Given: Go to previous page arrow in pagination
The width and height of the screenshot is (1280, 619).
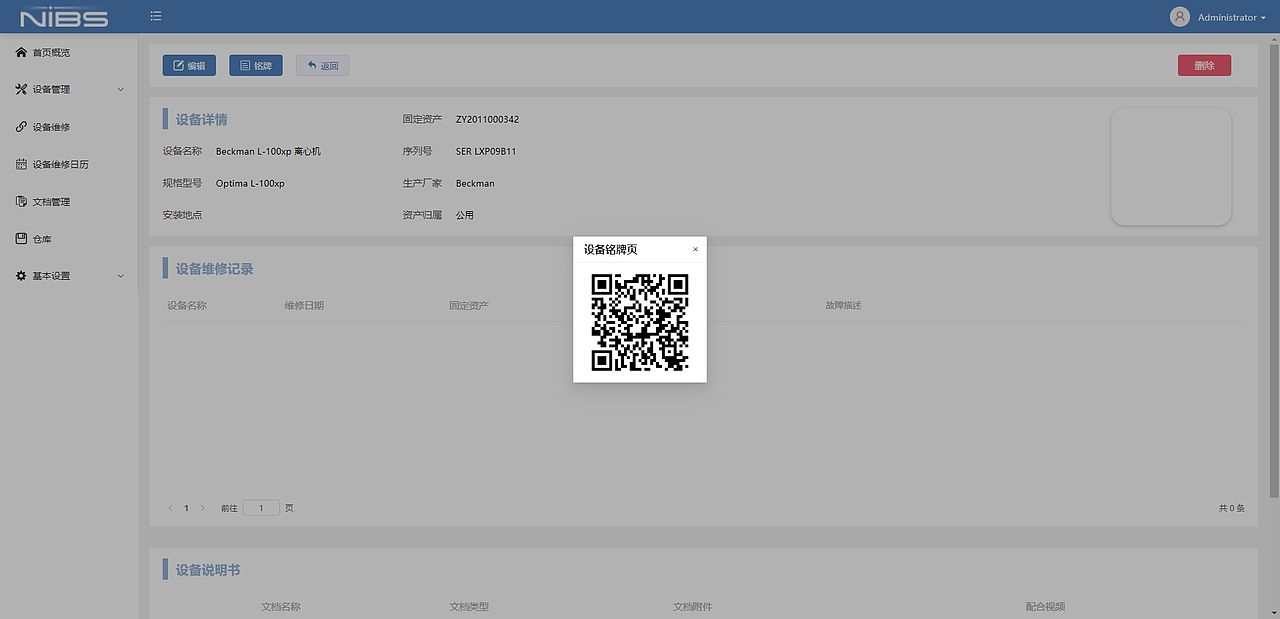Looking at the screenshot, I should tap(170, 508).
